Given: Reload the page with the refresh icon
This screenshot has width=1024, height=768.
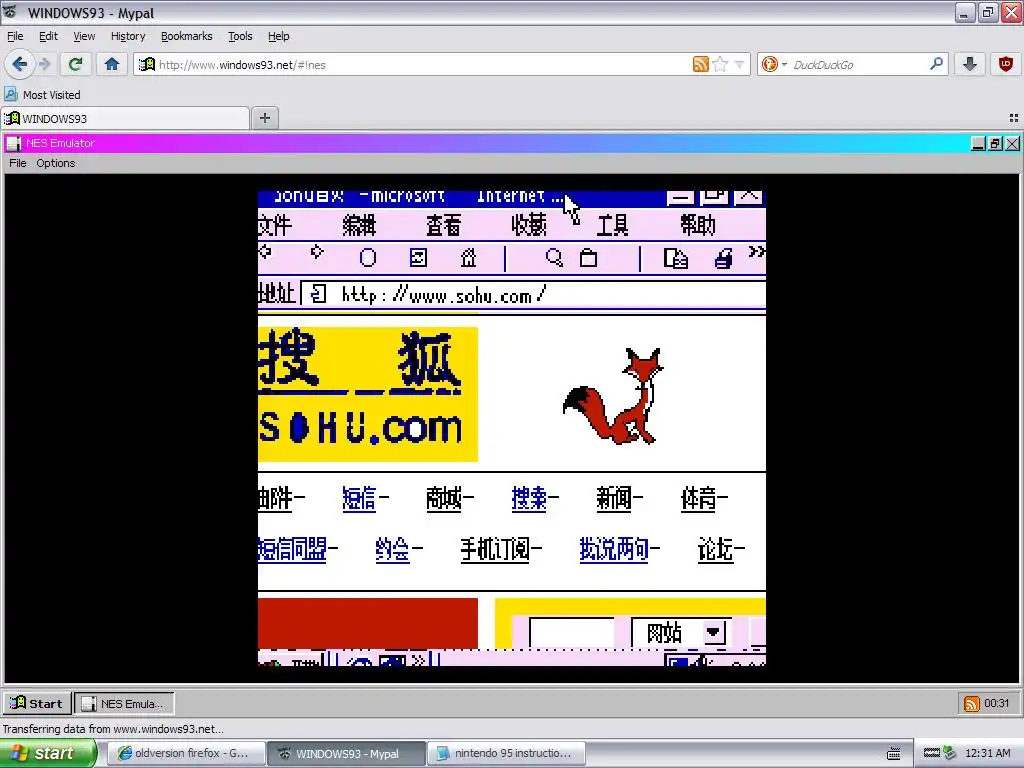Looking at the screenshot, I should click(x=76, y=64).
